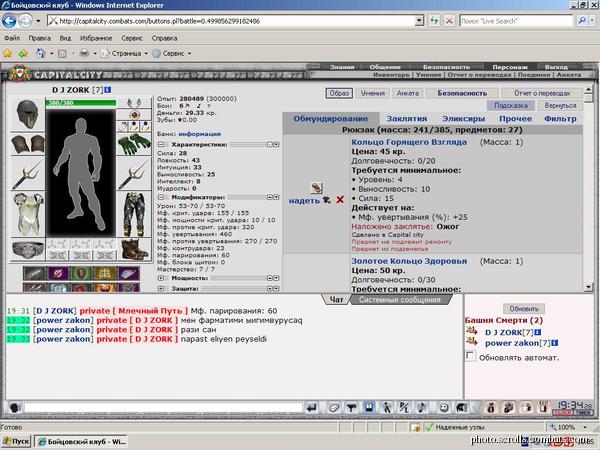
Task: Click the earrings slot above the amulet
Action: pos(134,103)
